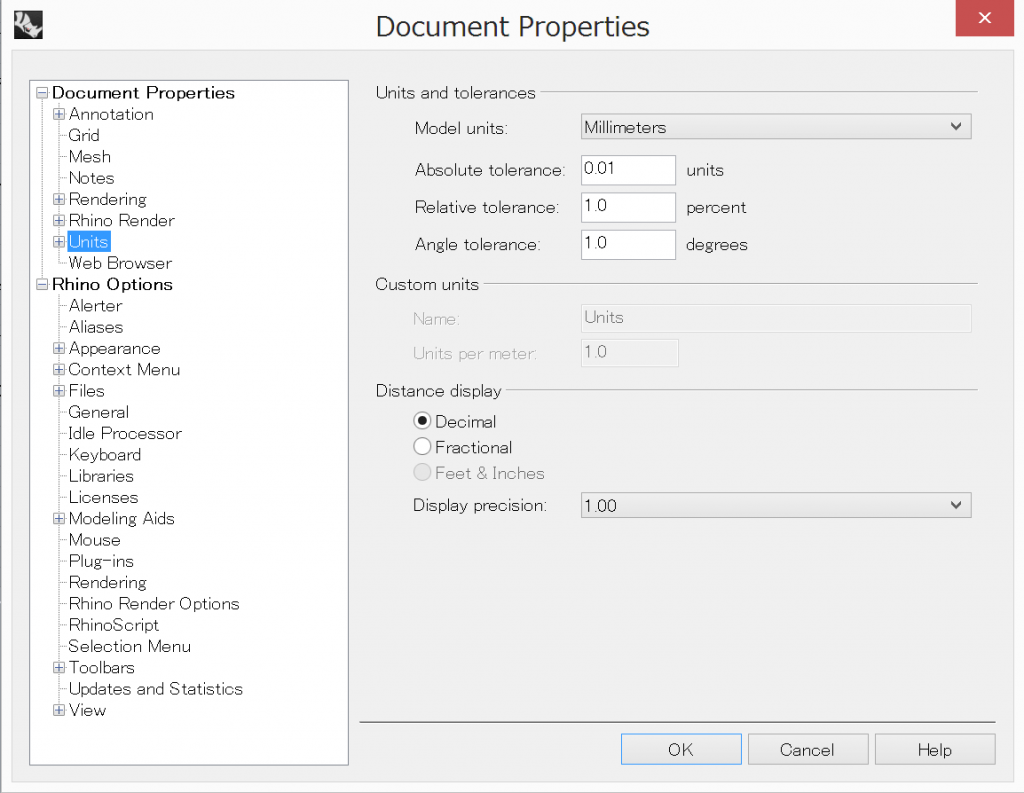Expand the Units tree node
Image resolution: width=1024 pixels, height=793 pixels.
59,242
